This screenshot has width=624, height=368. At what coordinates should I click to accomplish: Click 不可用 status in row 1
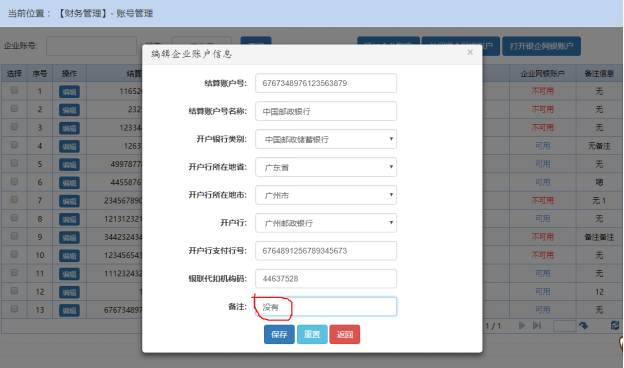pos(542,92)
